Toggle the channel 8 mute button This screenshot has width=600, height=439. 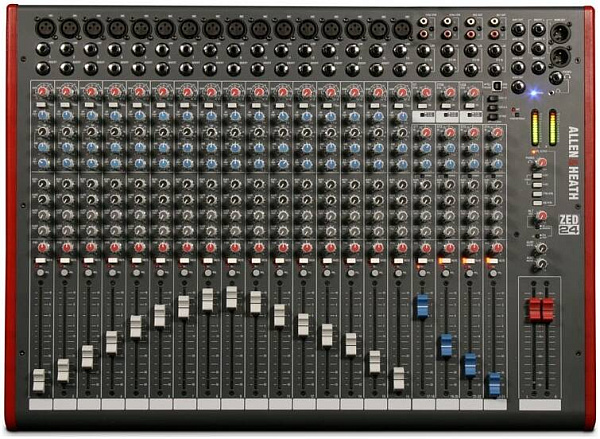point(208,261)
